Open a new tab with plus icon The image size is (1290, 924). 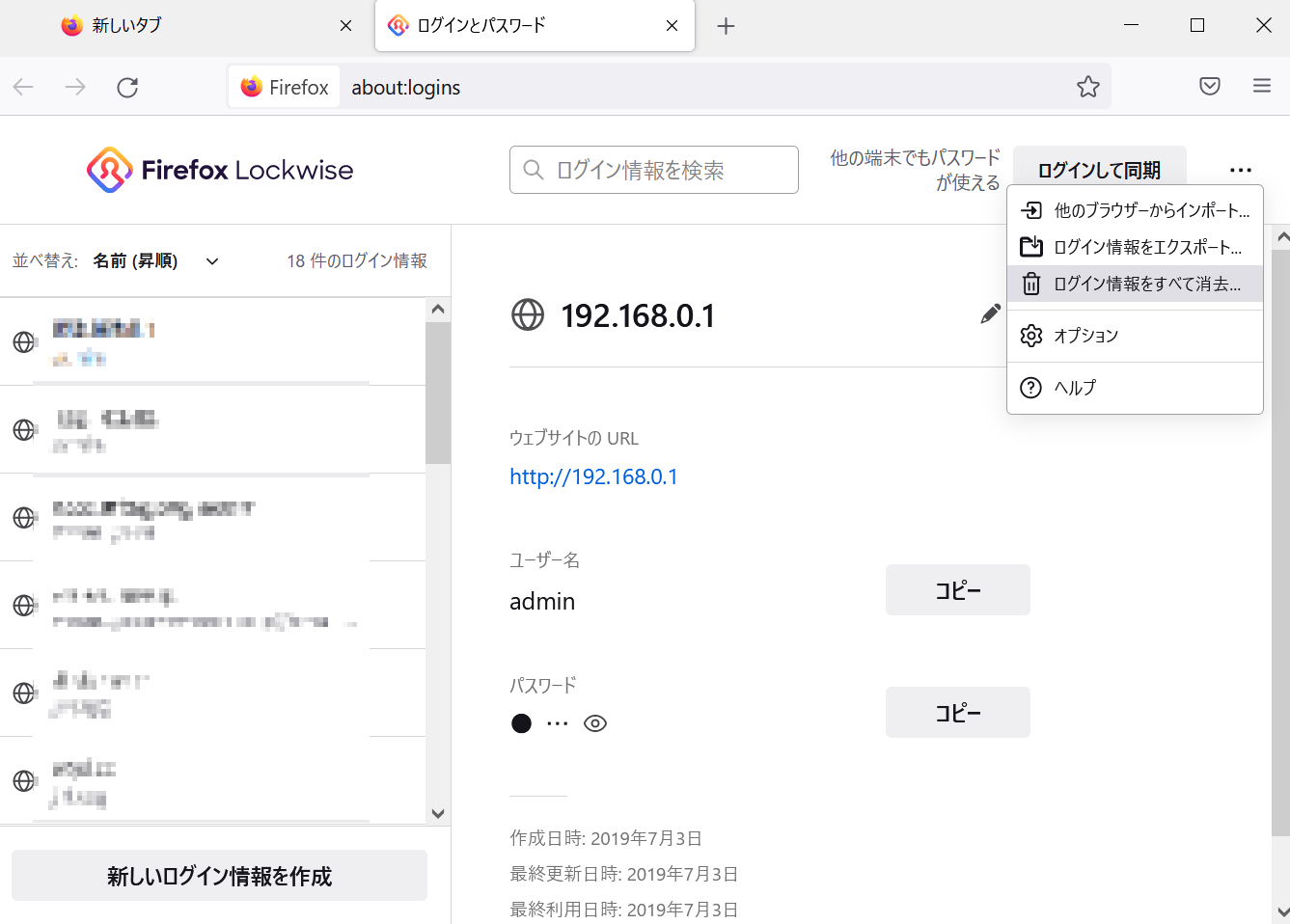pyautogui.click(x=726, y=27)
